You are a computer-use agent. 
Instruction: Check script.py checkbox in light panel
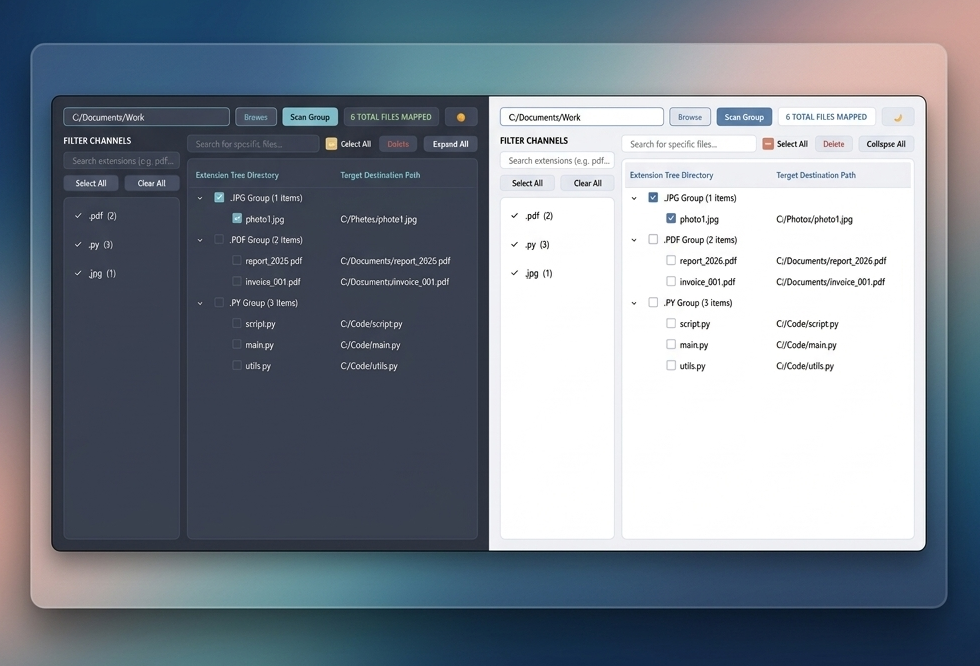click(x=671, y=323)
